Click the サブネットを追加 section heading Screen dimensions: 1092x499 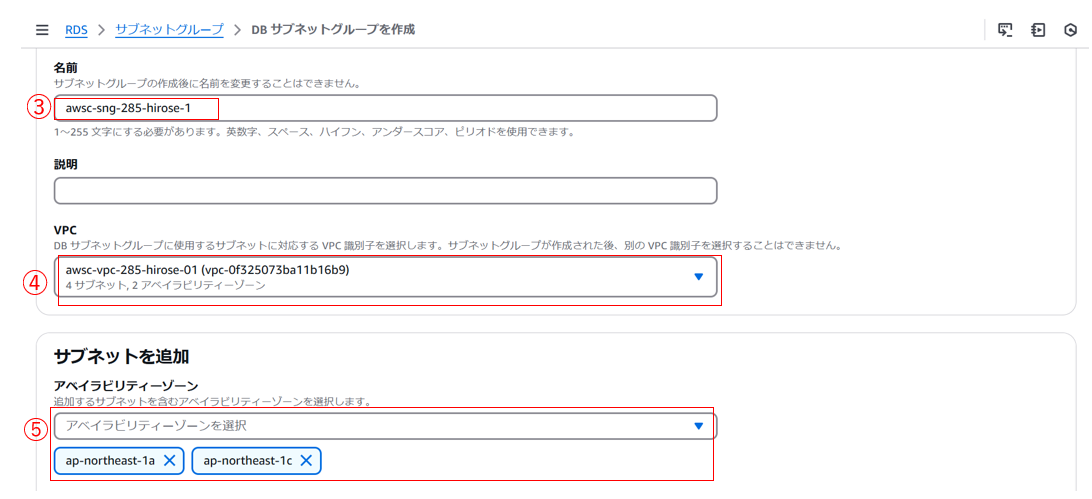point(122,356)
